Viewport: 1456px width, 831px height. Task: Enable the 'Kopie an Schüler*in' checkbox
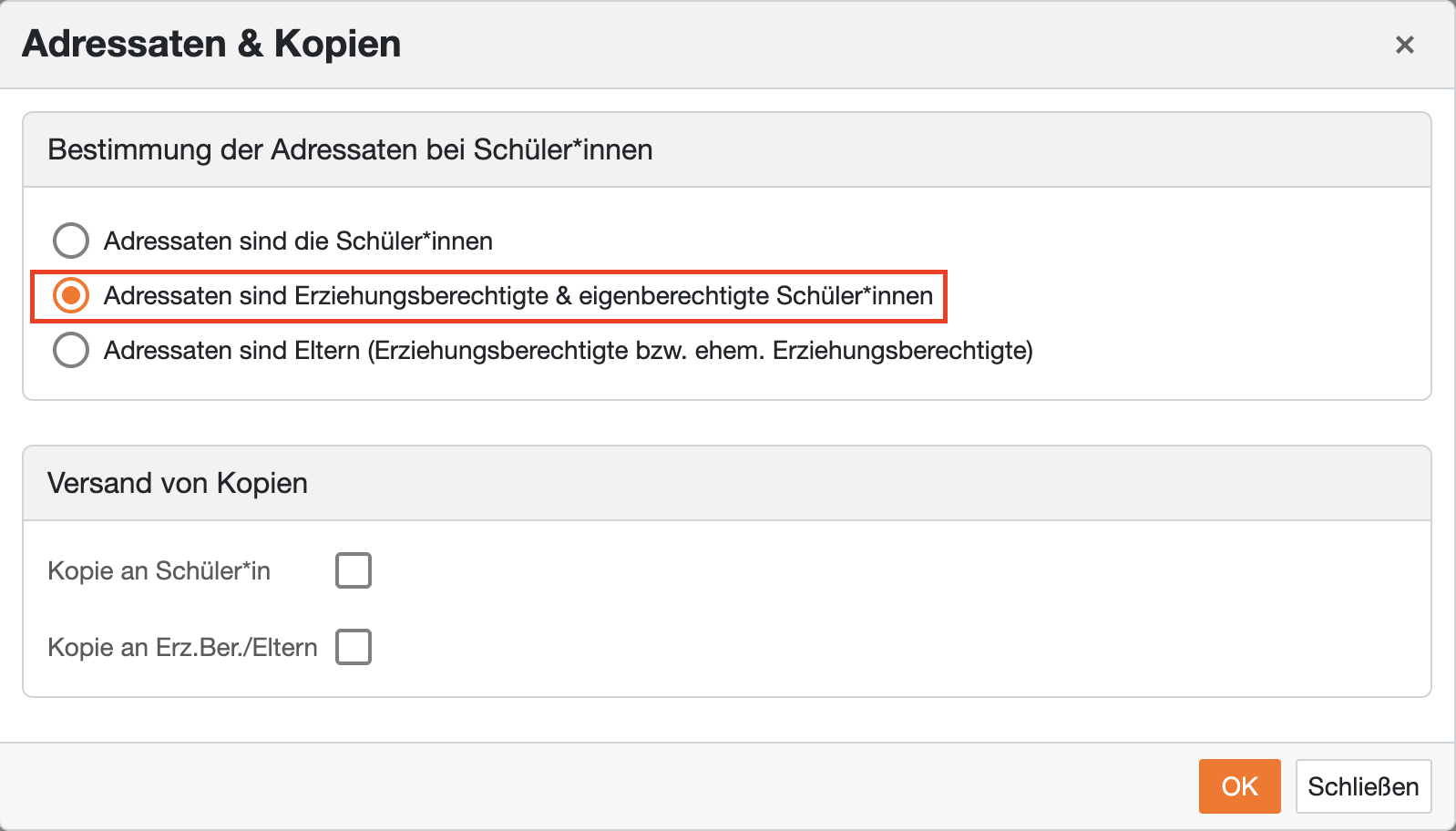click(x=354, y=571)
